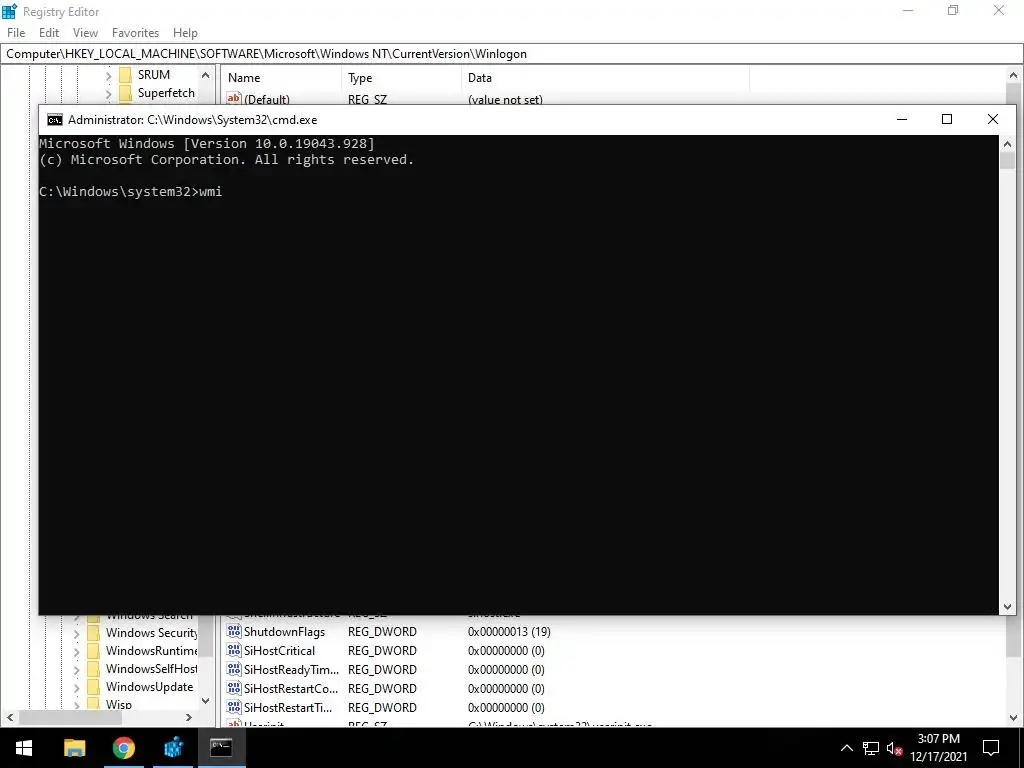Click the ShutdownFlags DWORD icon
The image size is (1024, 768).
[x=234, y=632]
